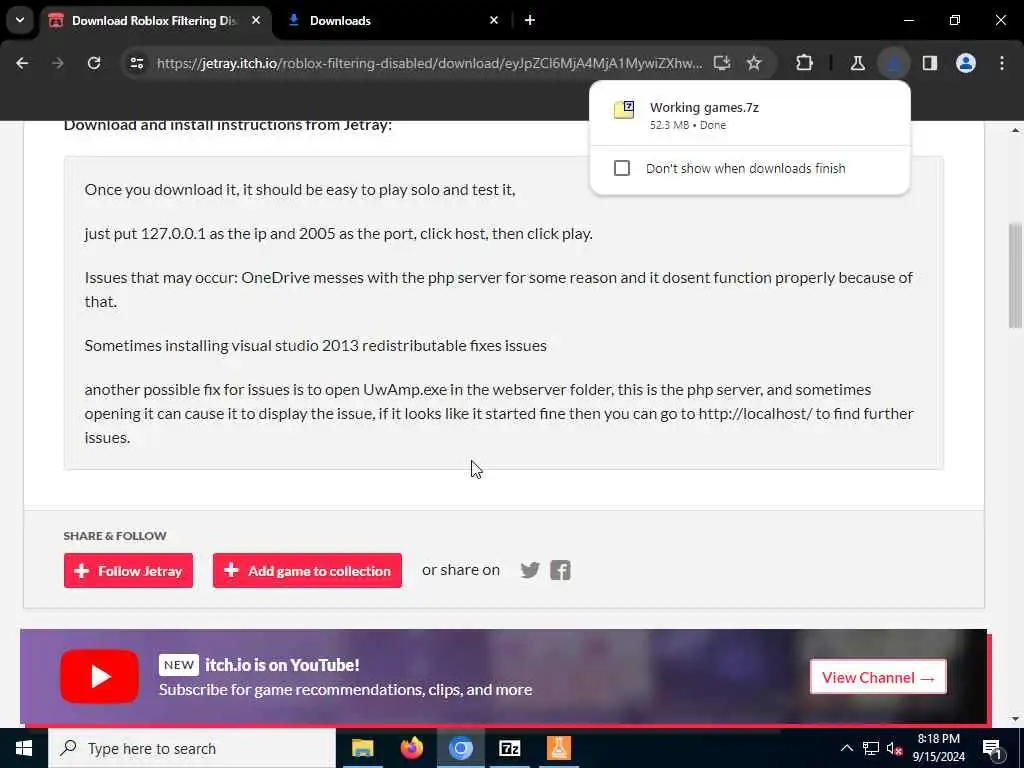
Task: Click the Follow Jetray button
Action: point(129,571)
